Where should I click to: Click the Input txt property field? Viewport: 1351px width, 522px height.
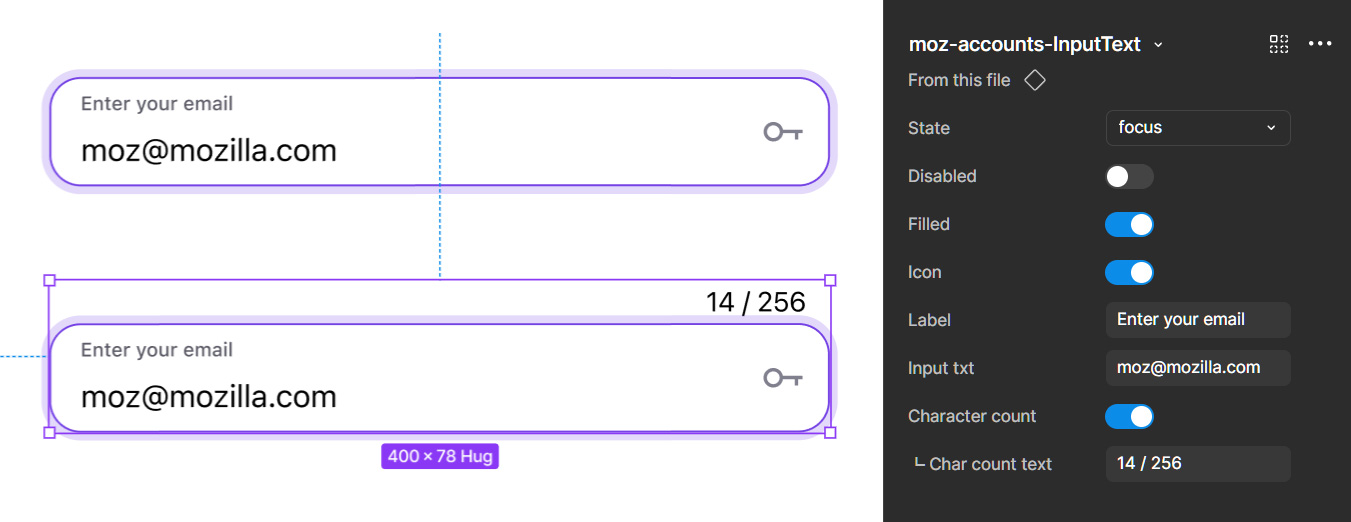pyautogui.click(x=1197, y=368)
